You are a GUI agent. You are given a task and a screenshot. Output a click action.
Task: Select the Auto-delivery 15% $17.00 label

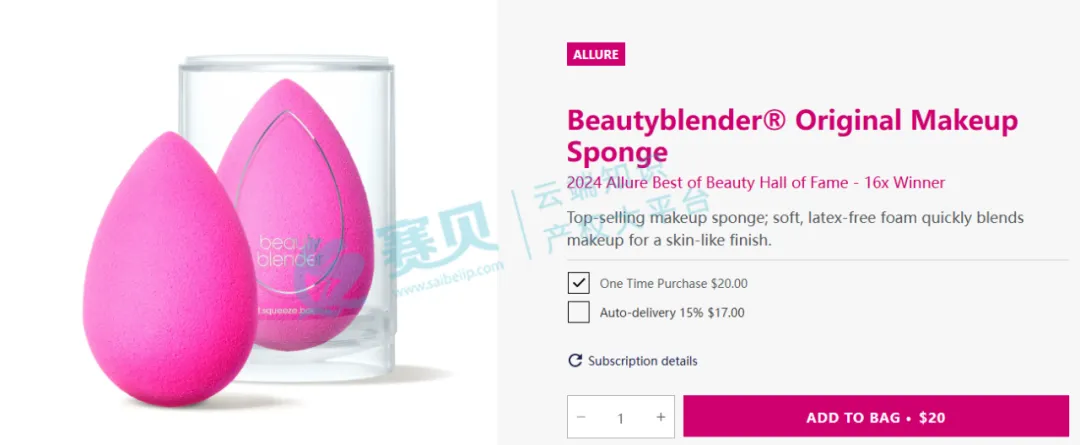672,313
